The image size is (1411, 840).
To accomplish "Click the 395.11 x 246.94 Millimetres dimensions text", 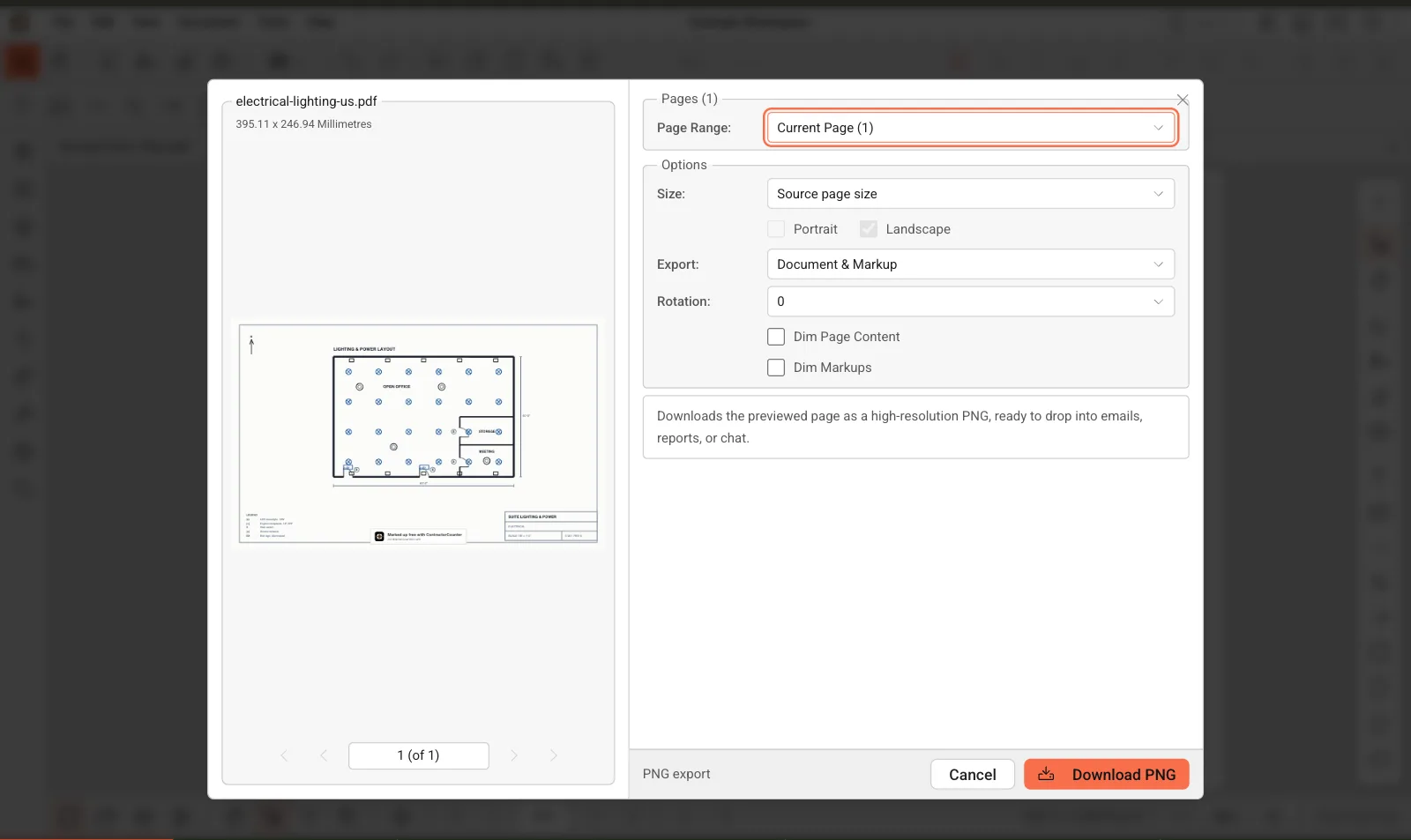I will [x=303, y=124].
